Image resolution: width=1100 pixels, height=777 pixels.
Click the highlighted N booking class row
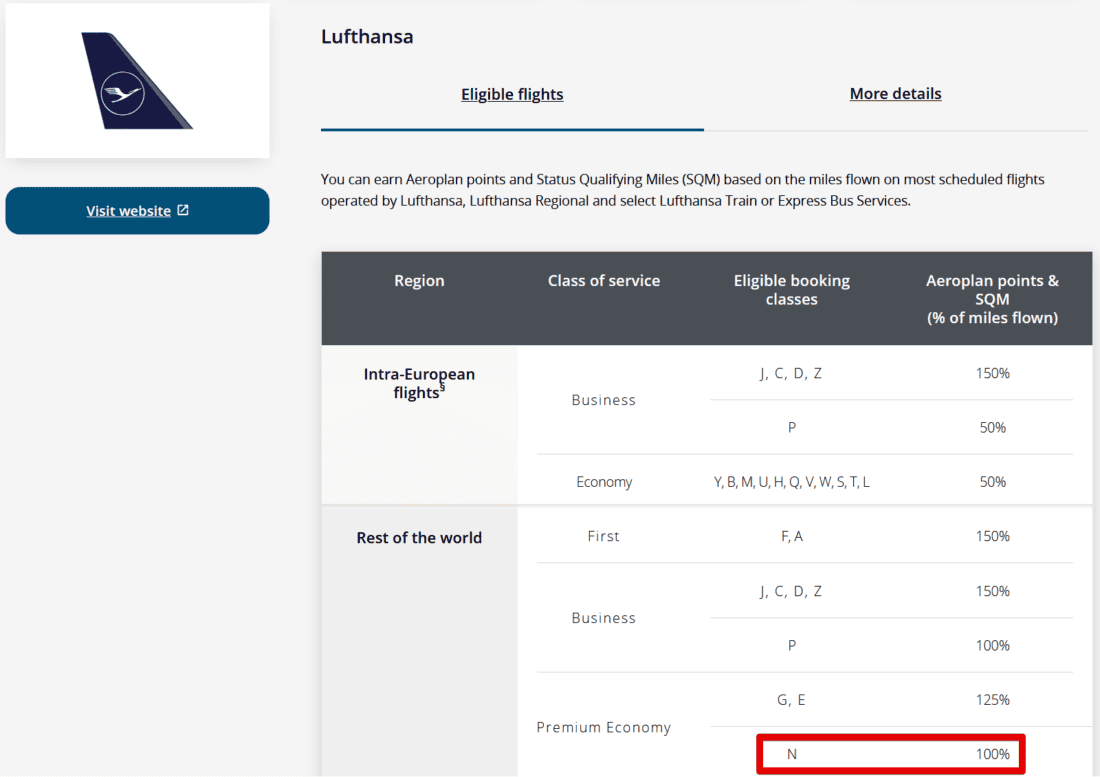[x=891, y=754]
